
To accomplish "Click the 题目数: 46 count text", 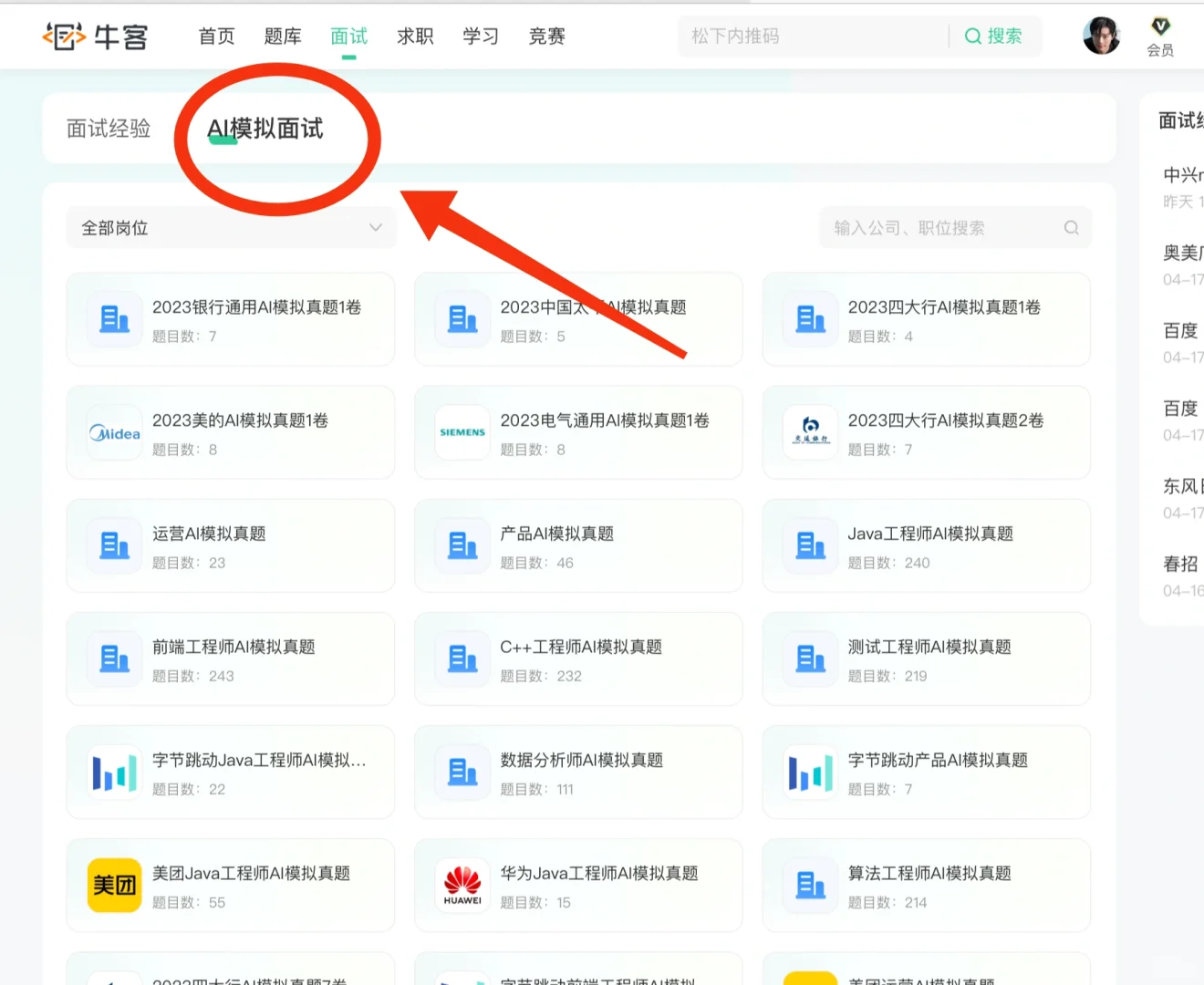I will click(x=536, y=564).
